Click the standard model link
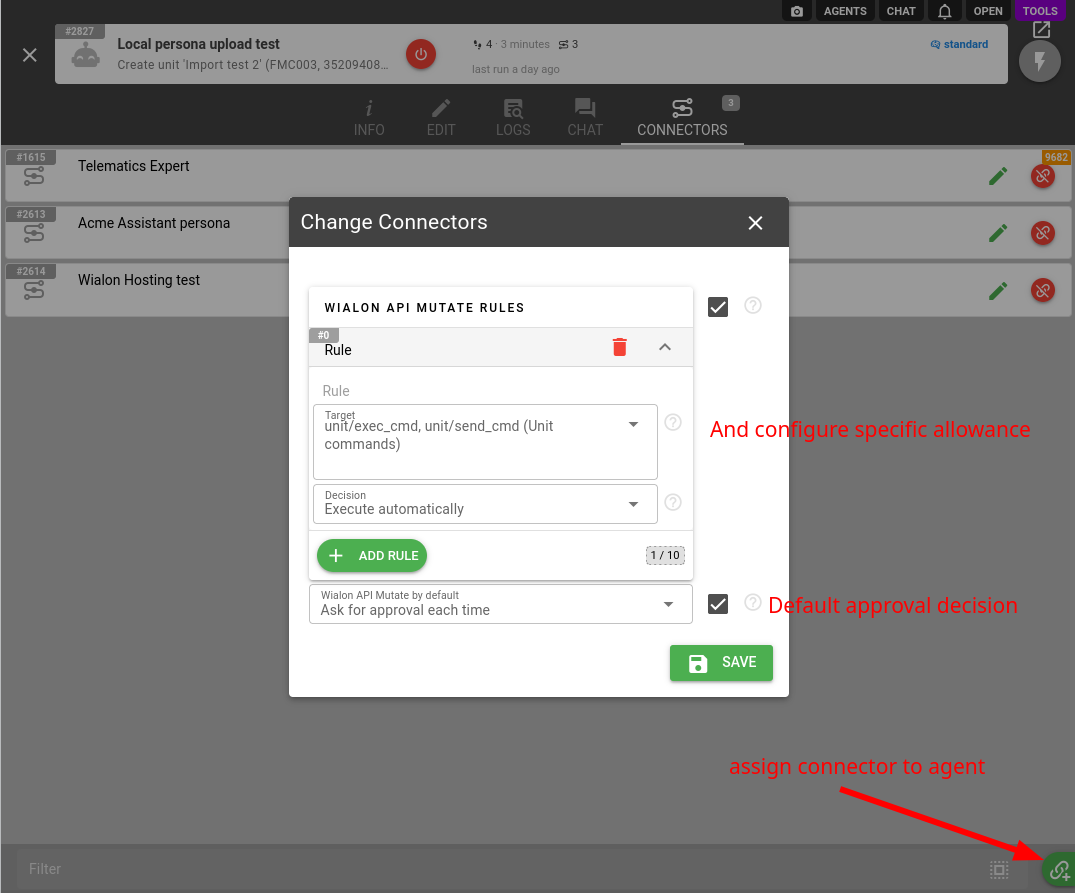1075x893 pixels. (959, 44)
